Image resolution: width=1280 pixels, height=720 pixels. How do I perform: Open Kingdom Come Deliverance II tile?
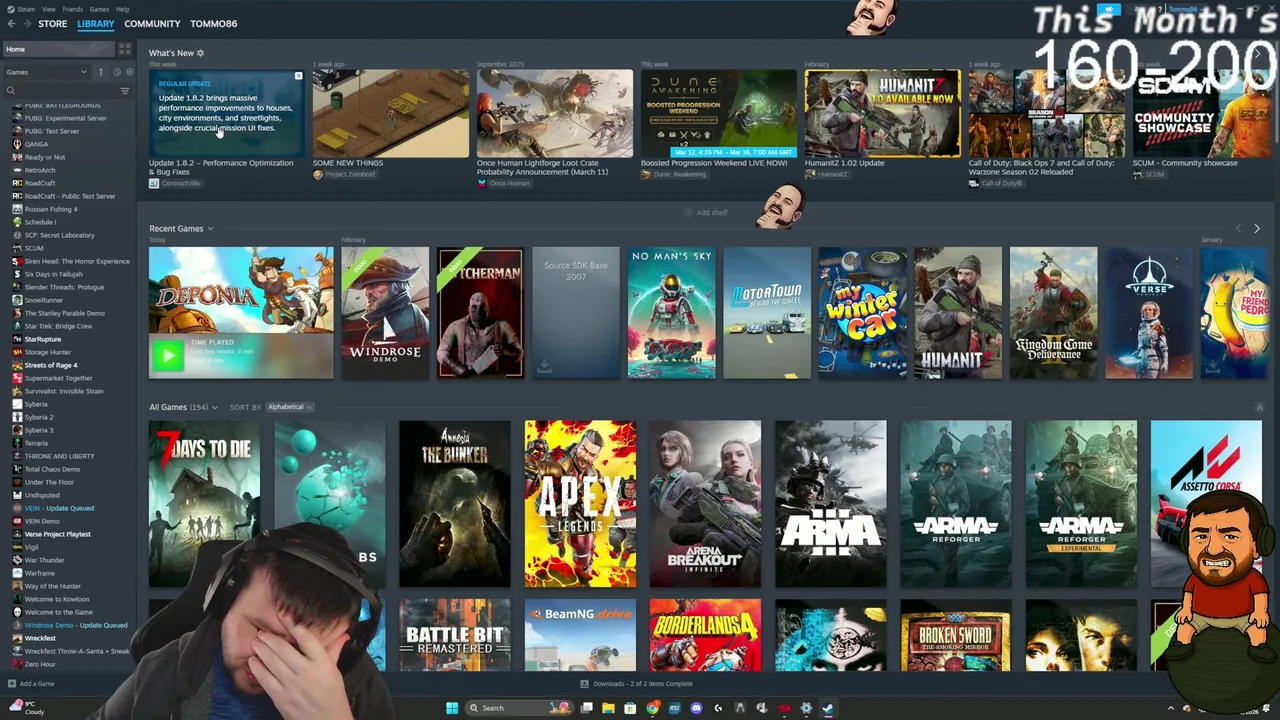point(1054,313)
